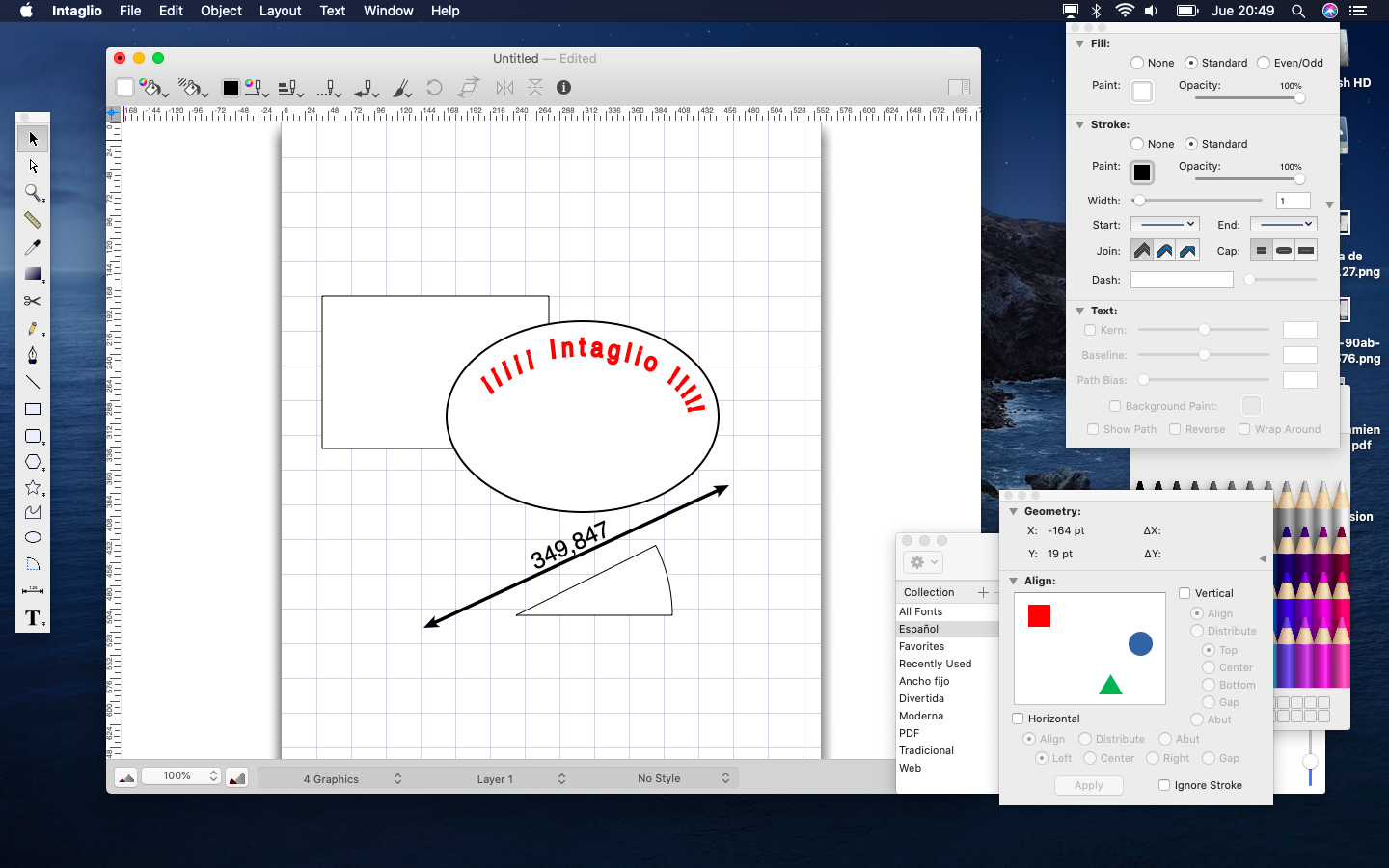Select the Text tool
Image resolution: width=1389 pixels, height=868 pixels.
click(32, 618)
